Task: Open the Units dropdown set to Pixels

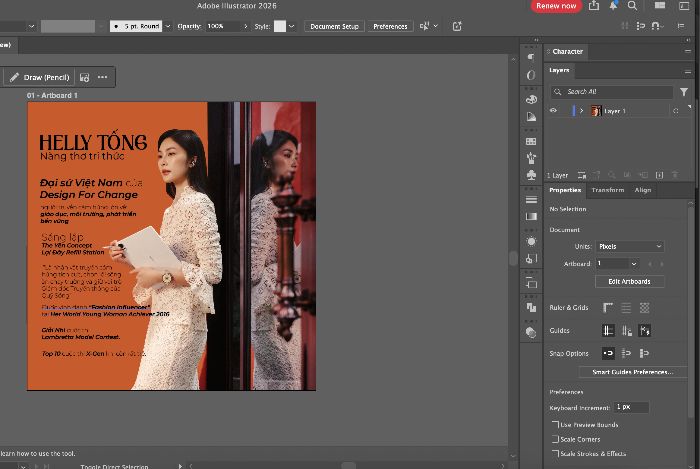Action: 629,246
